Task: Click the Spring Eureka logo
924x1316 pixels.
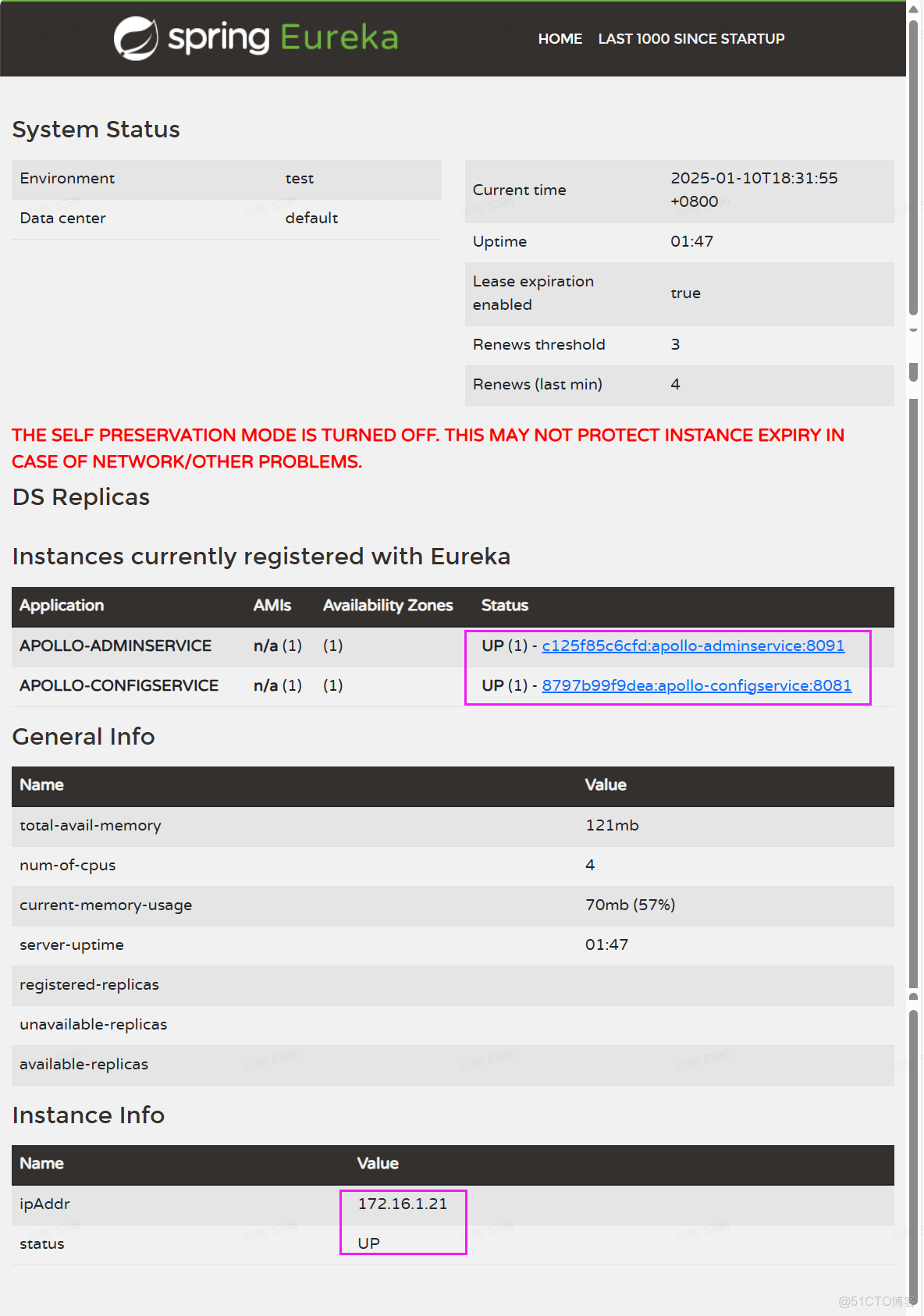Action: tap(256, 38)
